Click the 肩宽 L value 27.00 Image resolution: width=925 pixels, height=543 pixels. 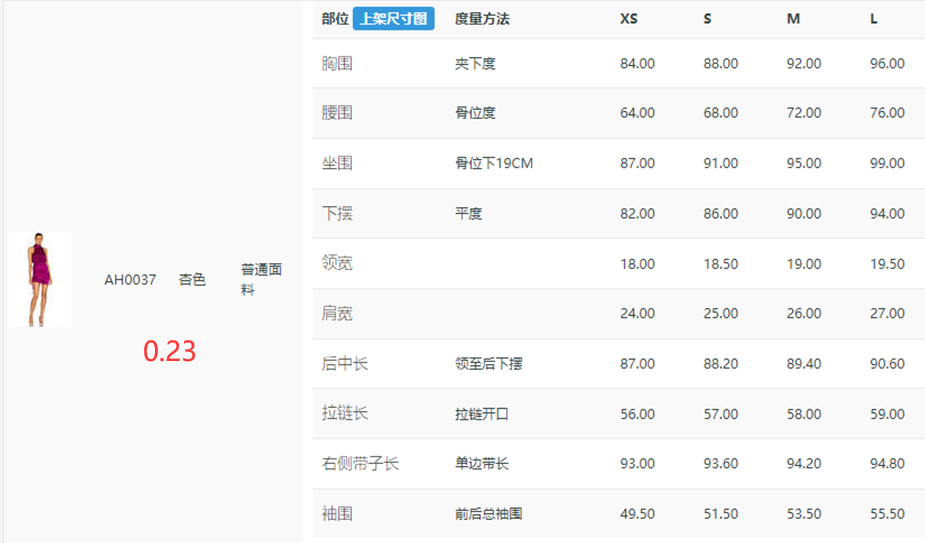pyautogui.click(x=887, y=313)
